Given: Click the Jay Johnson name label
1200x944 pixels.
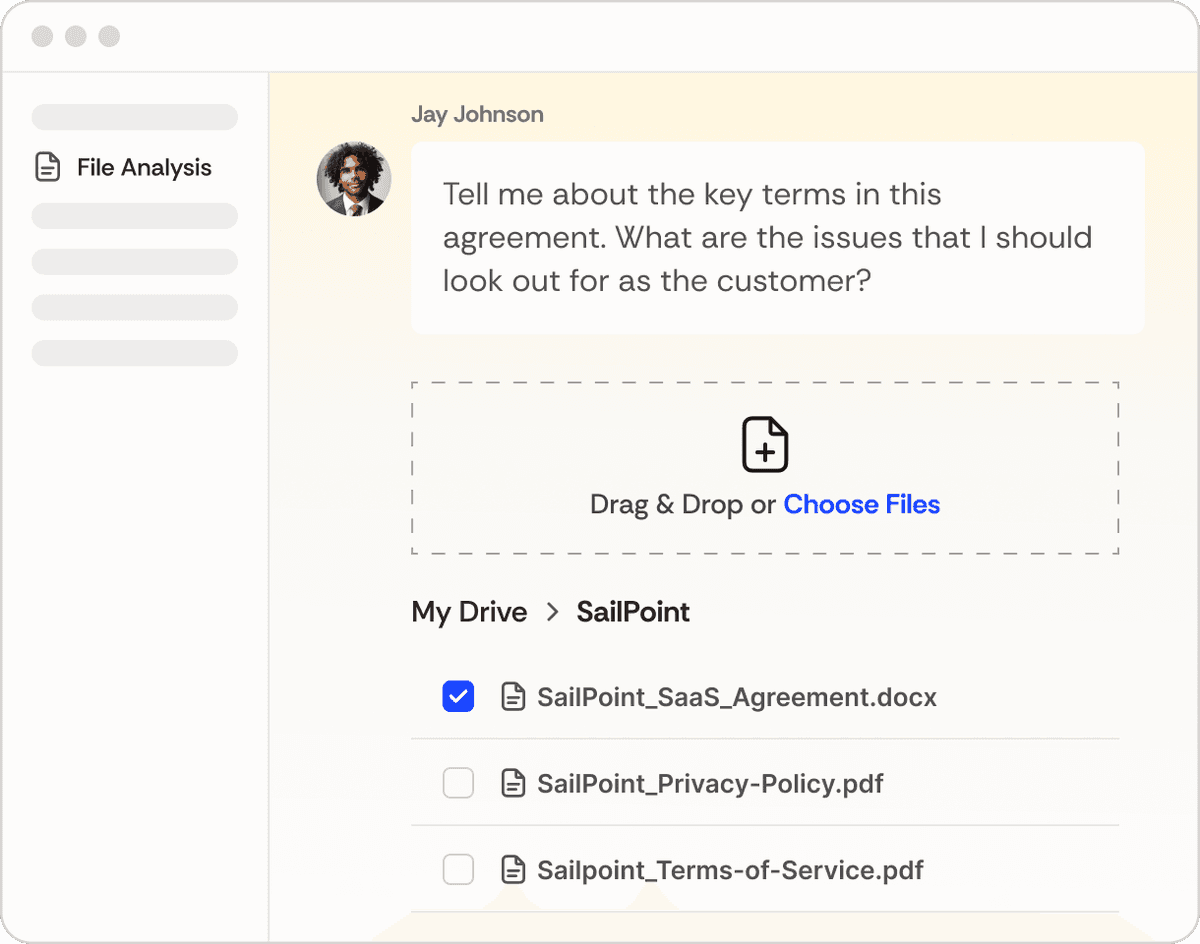Looking at the screenshot, I should pyautogui.click(x=477, y=114).
